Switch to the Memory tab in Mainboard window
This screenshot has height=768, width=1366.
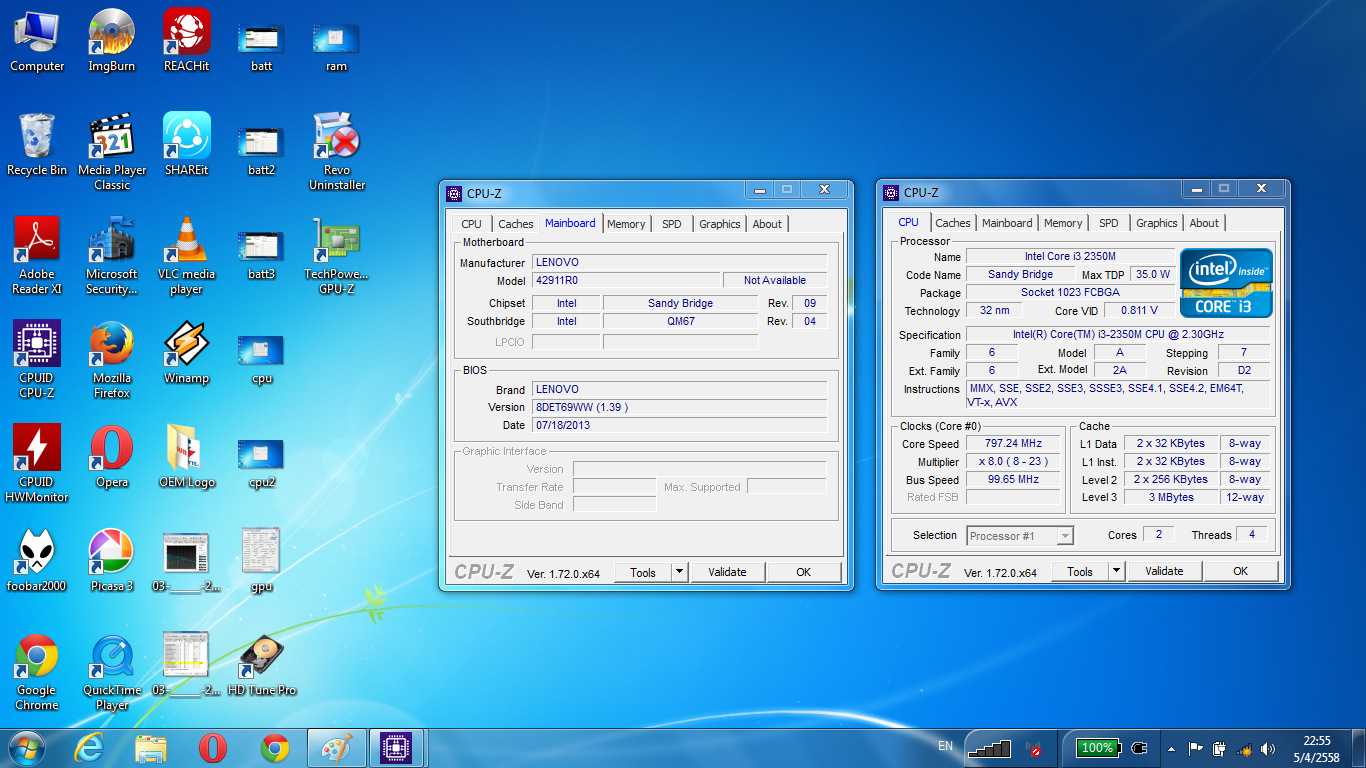(626, 224)
